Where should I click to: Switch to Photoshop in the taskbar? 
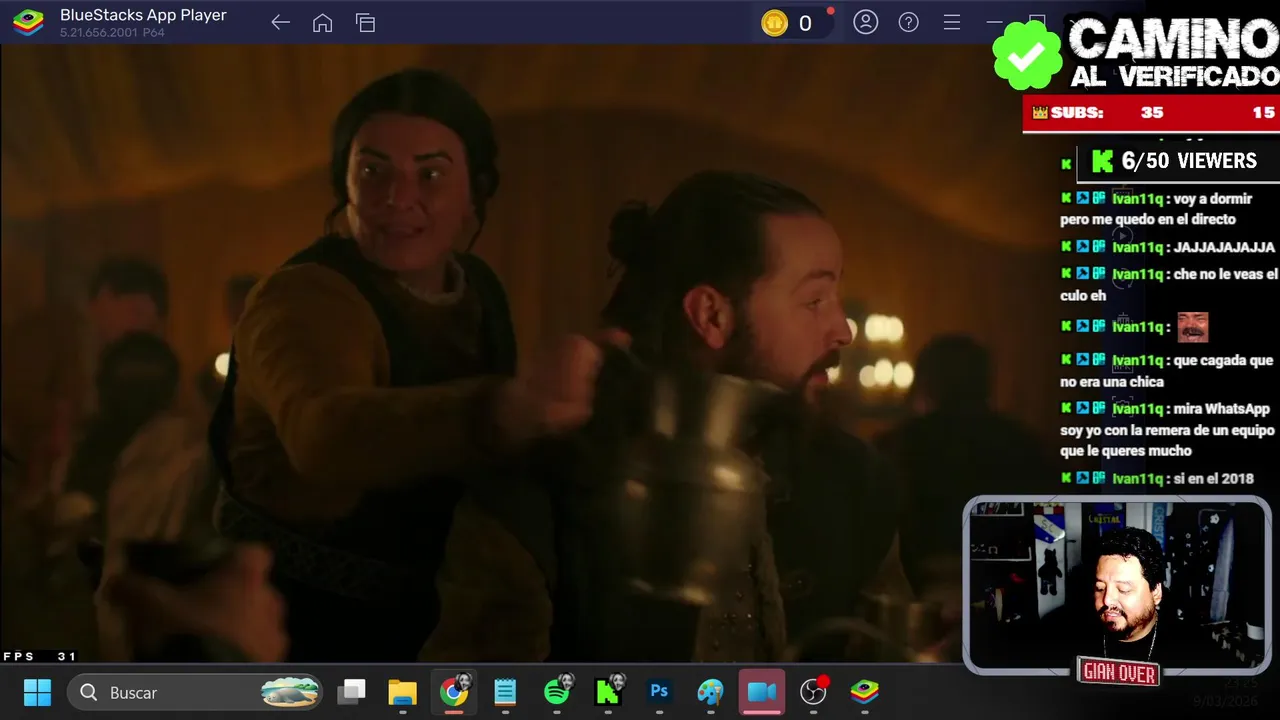click(x=659, y=691)
